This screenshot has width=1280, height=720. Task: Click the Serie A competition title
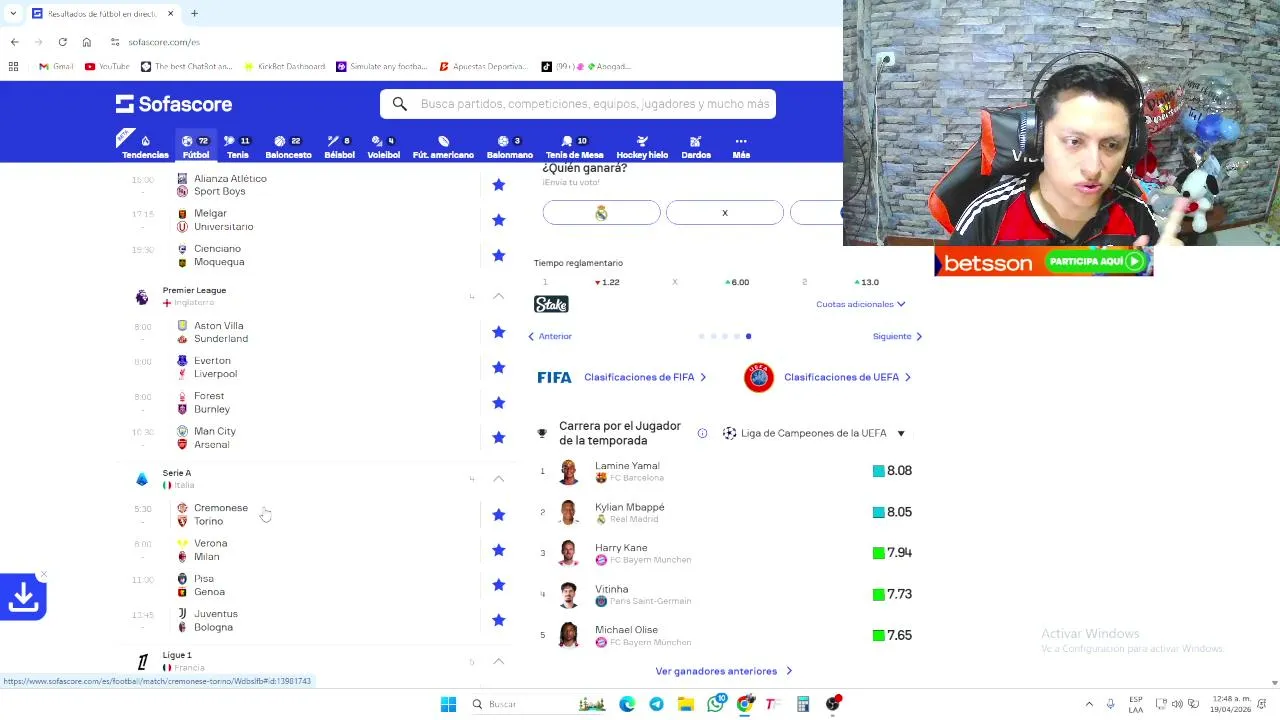click(177, 473)
